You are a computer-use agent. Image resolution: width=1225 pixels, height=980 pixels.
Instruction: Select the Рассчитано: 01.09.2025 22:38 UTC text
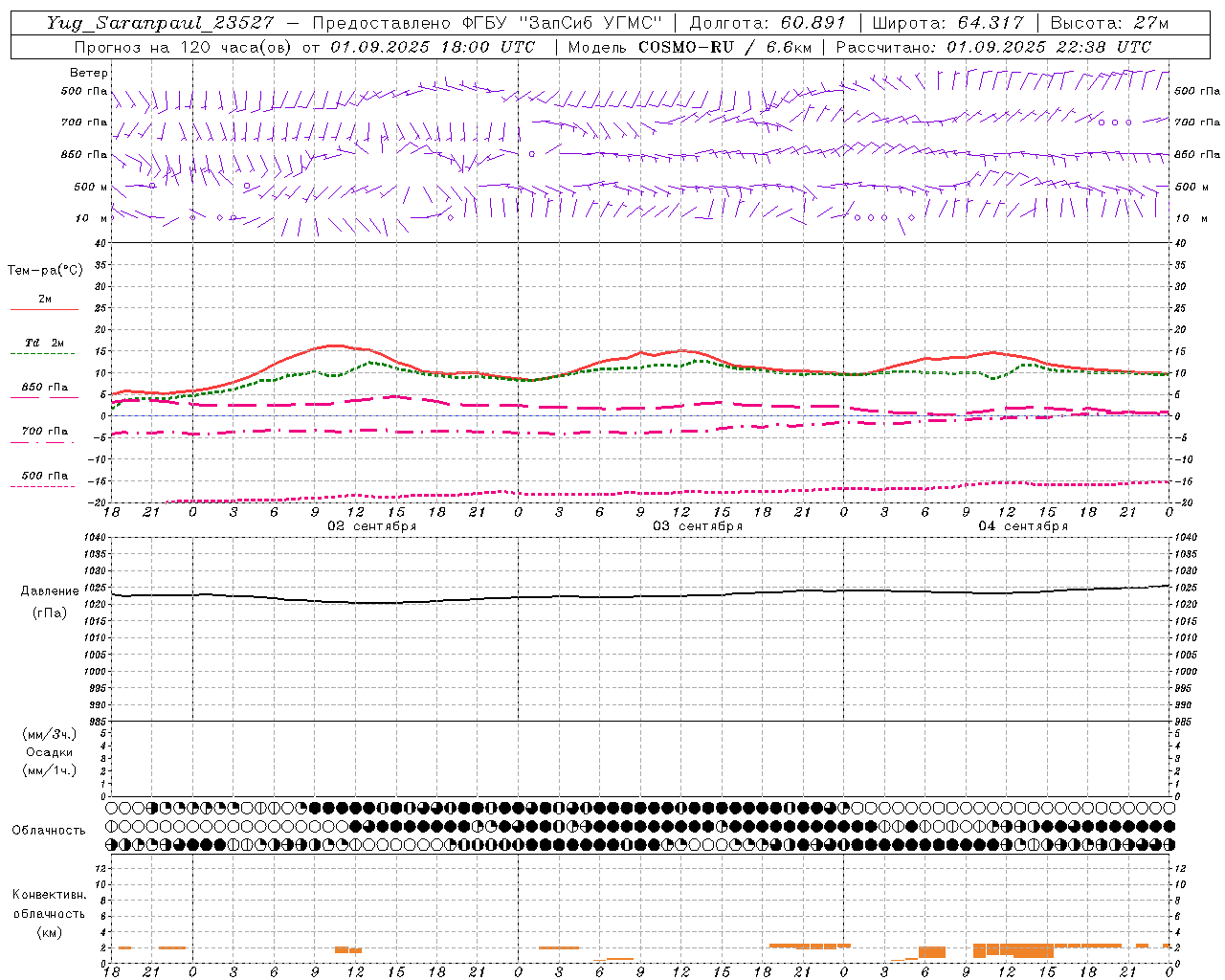pos(993,47)
